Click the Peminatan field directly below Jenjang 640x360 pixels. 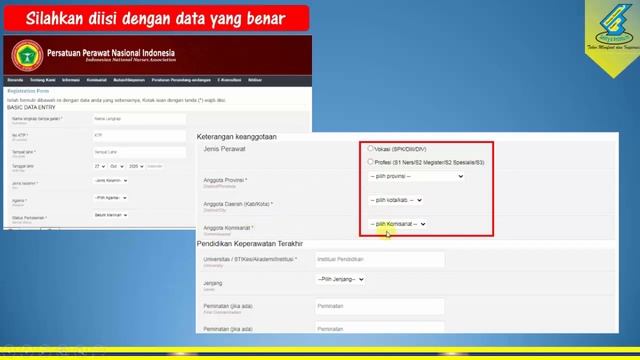(x=380, y=306)
